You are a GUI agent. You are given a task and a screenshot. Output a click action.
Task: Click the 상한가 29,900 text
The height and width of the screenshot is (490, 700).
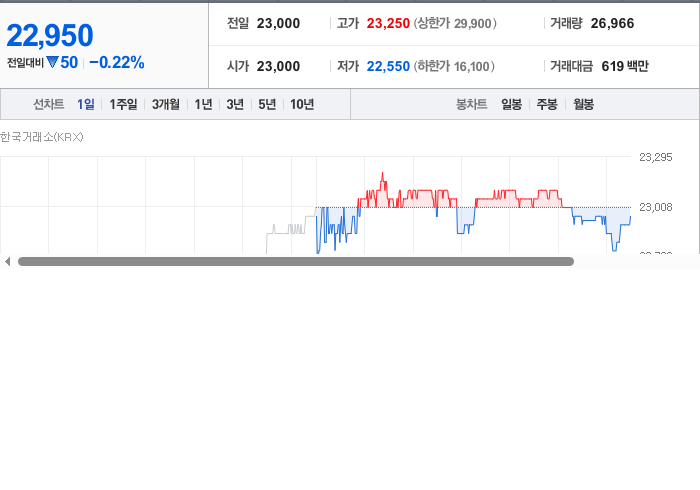(455, 23)
